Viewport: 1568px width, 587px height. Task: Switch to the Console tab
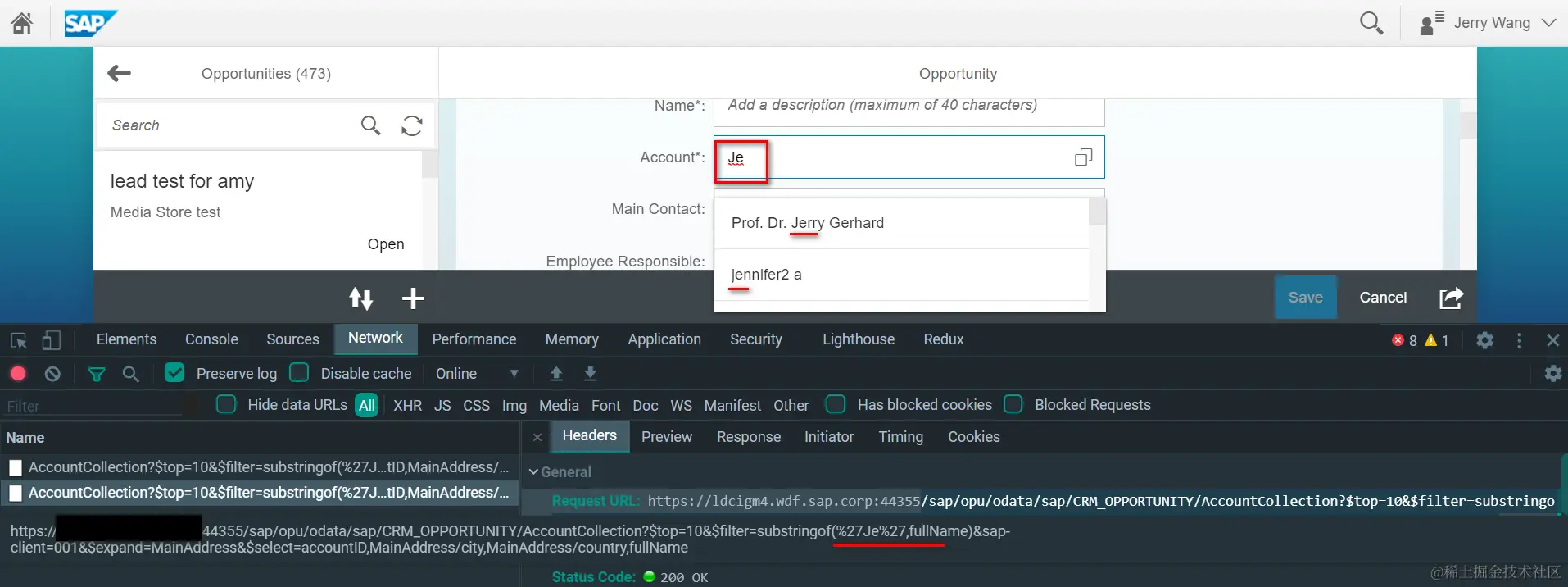pyautogui.click(x=211, y=339)
